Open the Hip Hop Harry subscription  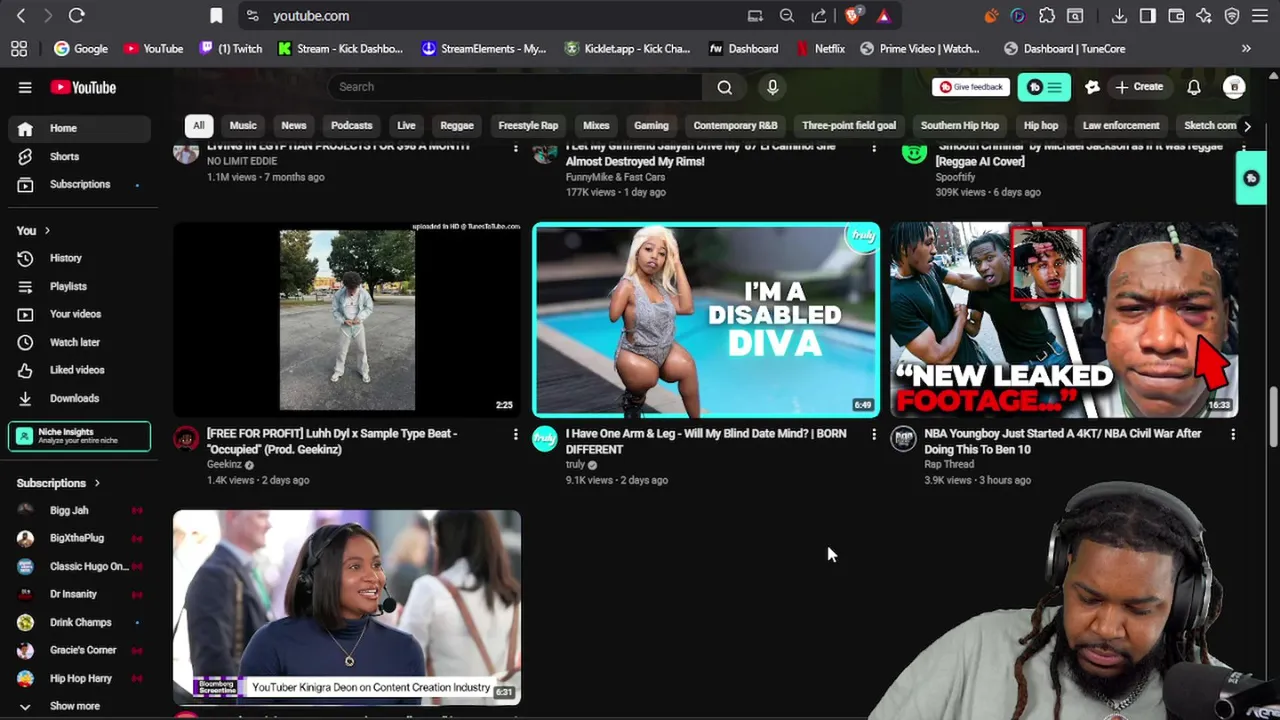tap(80, 678)
